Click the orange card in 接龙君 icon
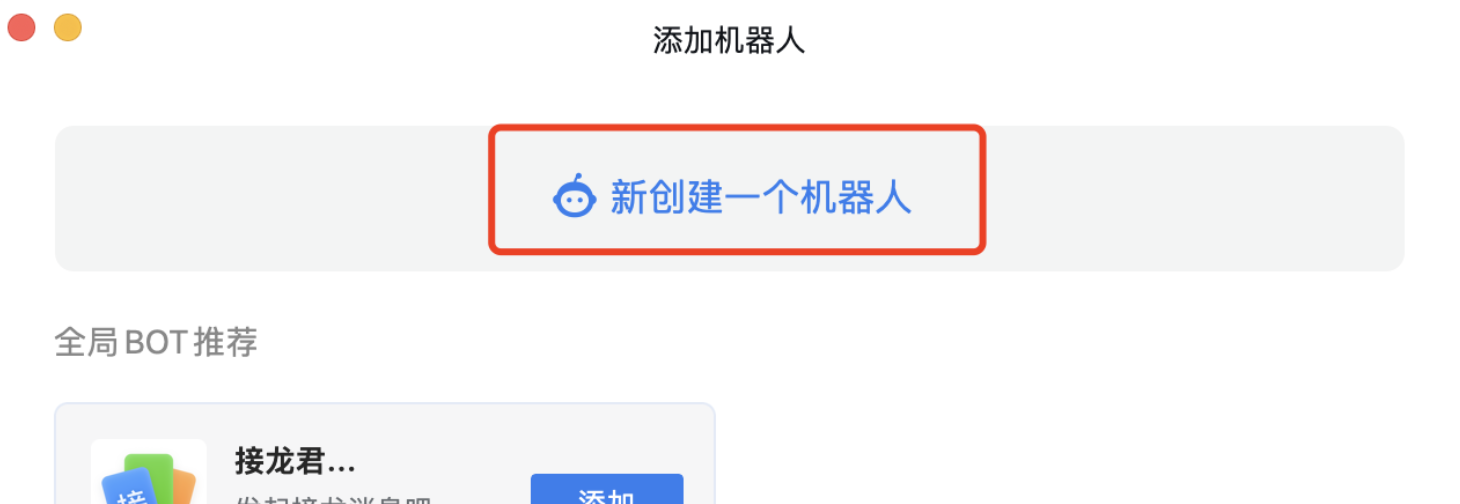Image resolution: width=1460 pixels, height=504 pixels. point(183,486)
